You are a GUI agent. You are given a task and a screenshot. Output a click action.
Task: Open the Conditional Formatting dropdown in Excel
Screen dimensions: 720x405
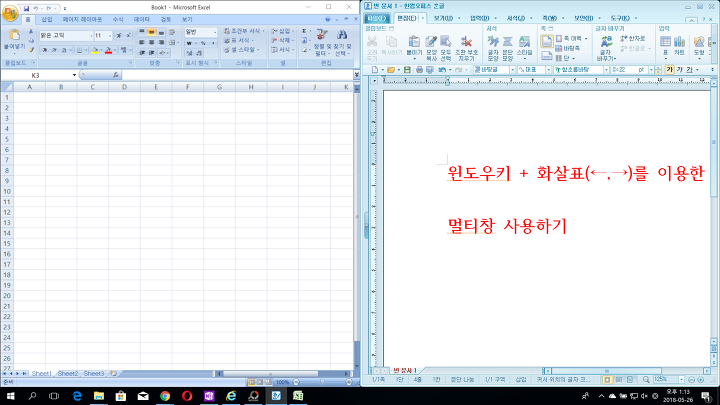[244, 31]
